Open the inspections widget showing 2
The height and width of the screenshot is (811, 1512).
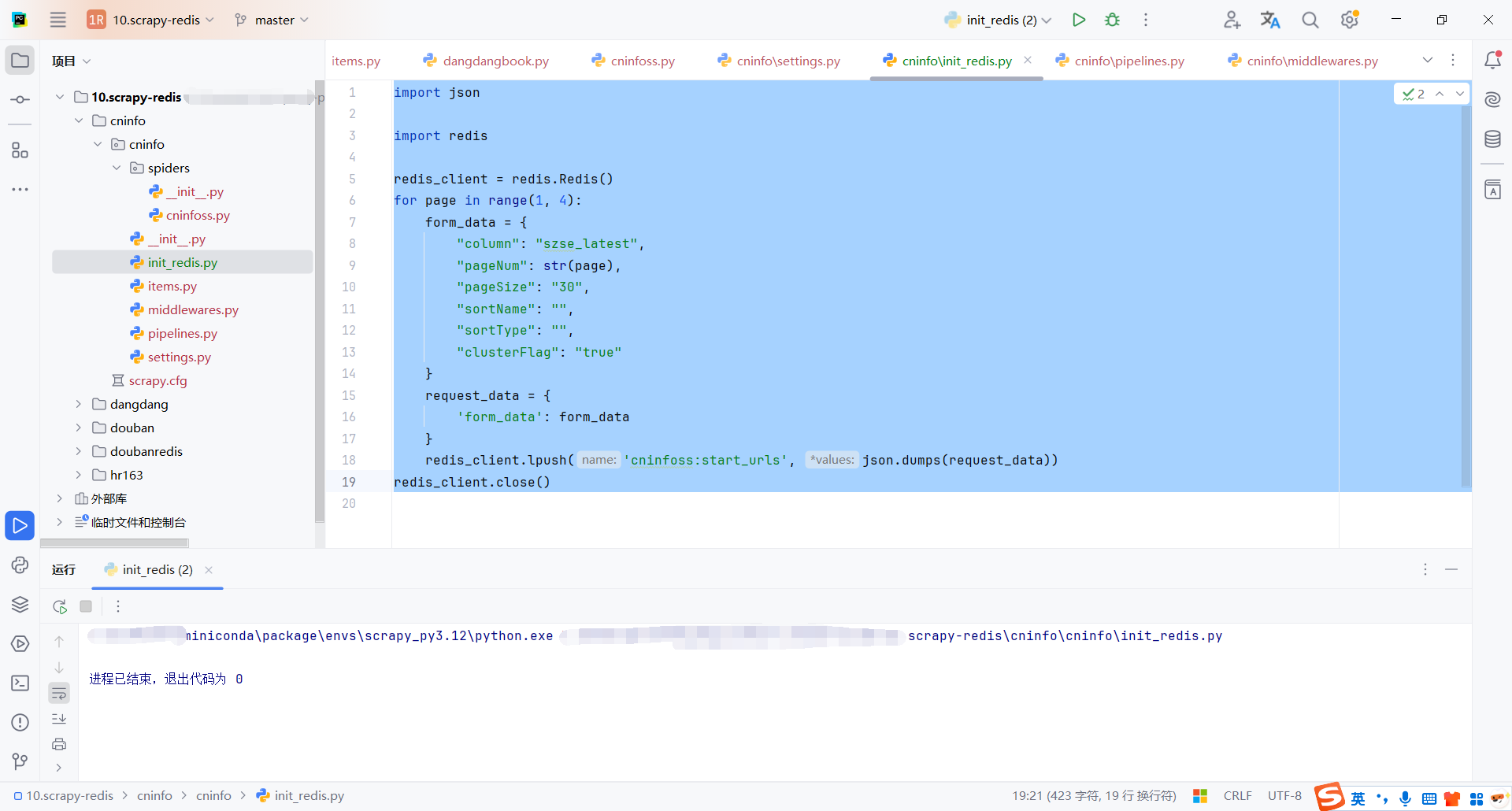(x=1414, y=94)
